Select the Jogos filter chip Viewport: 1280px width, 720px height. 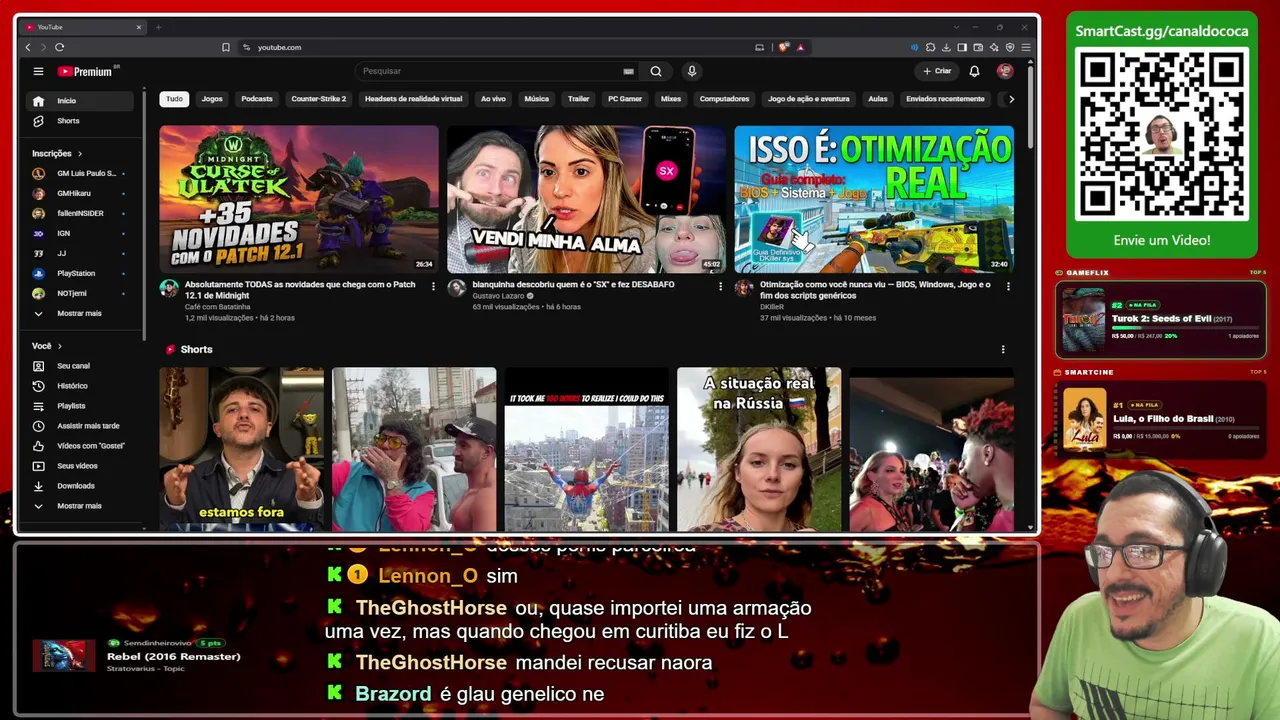212,99
